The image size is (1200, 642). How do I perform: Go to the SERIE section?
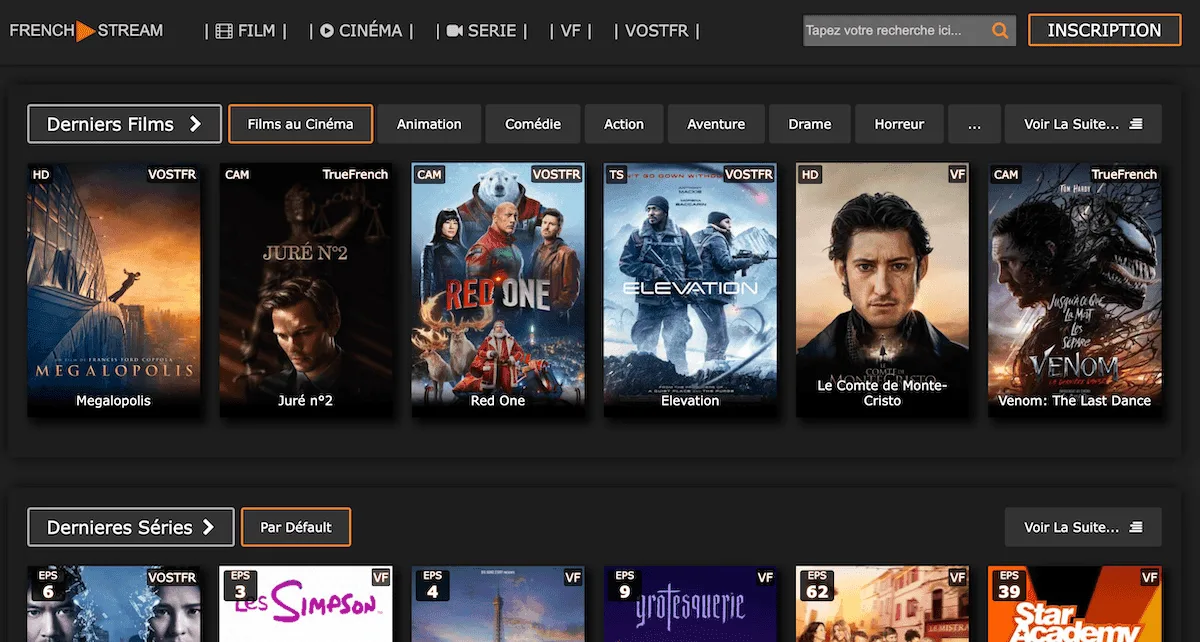[481, 31]
